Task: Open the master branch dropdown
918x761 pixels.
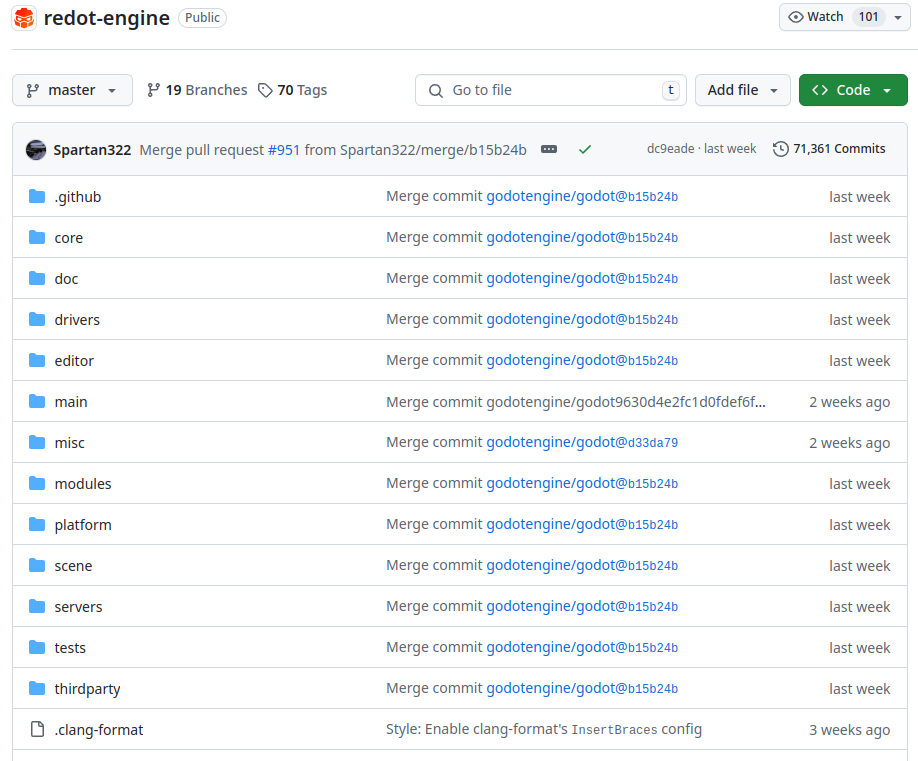Action: [x=72, y=90]
